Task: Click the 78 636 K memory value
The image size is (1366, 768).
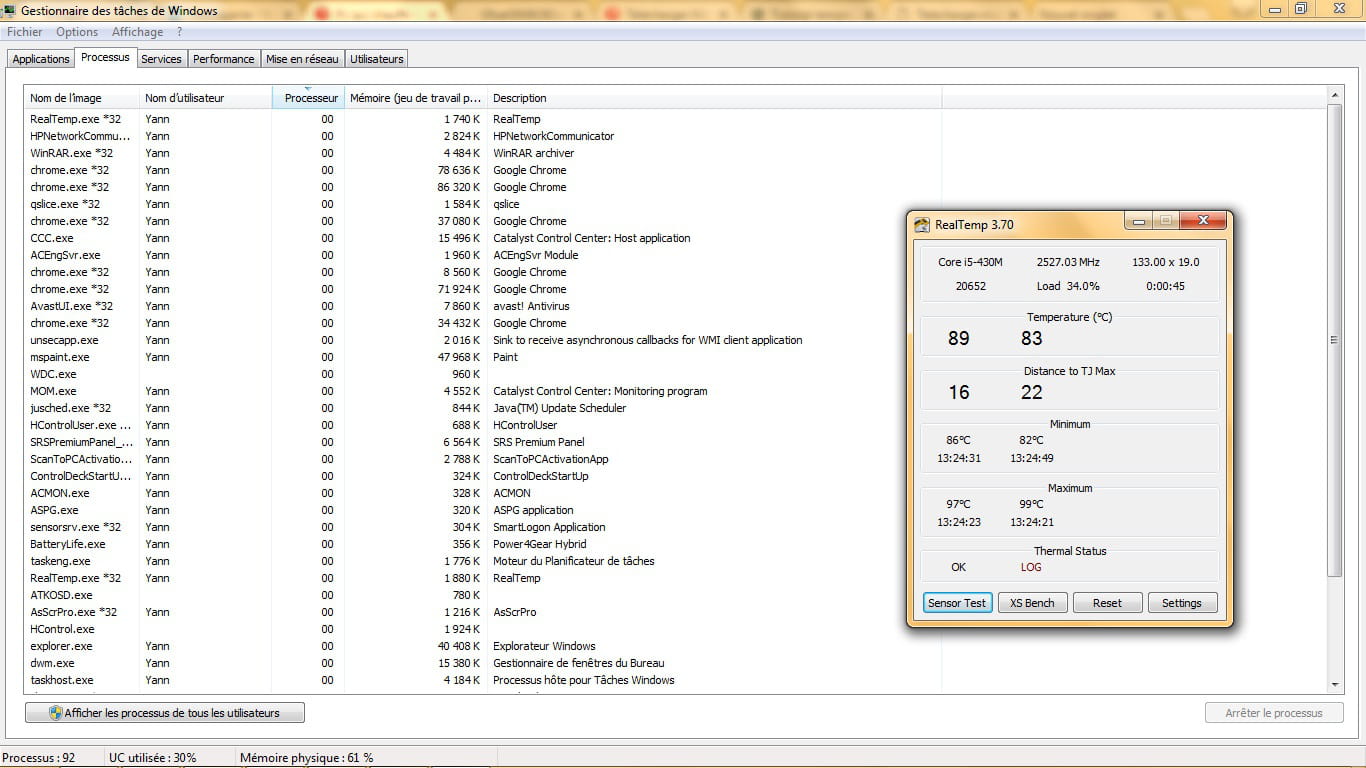Action: 459,170
